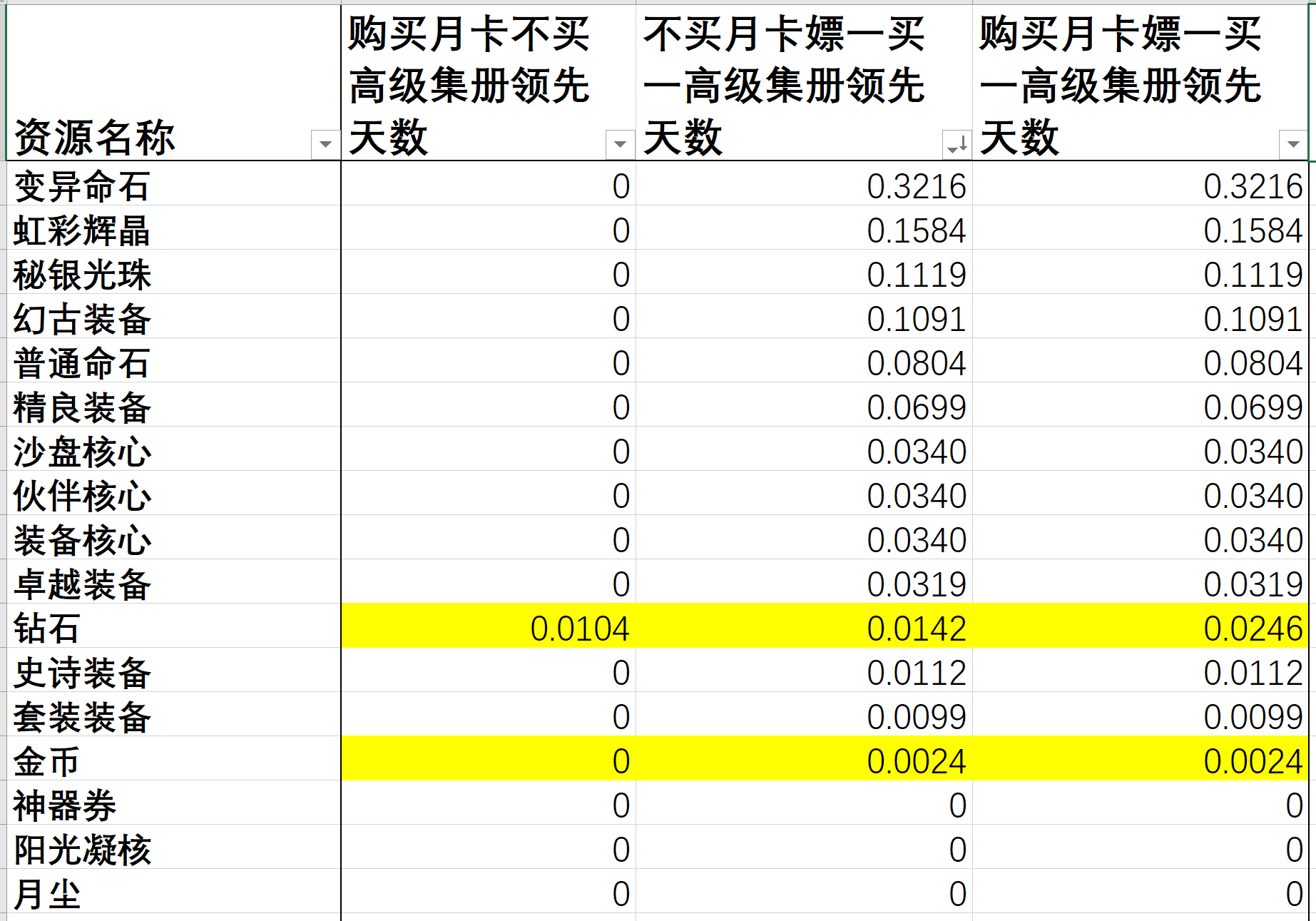Select the 月尘 cell
Image resolution: width=1316 pixels, height=921 pixels.
pos(174,892)
